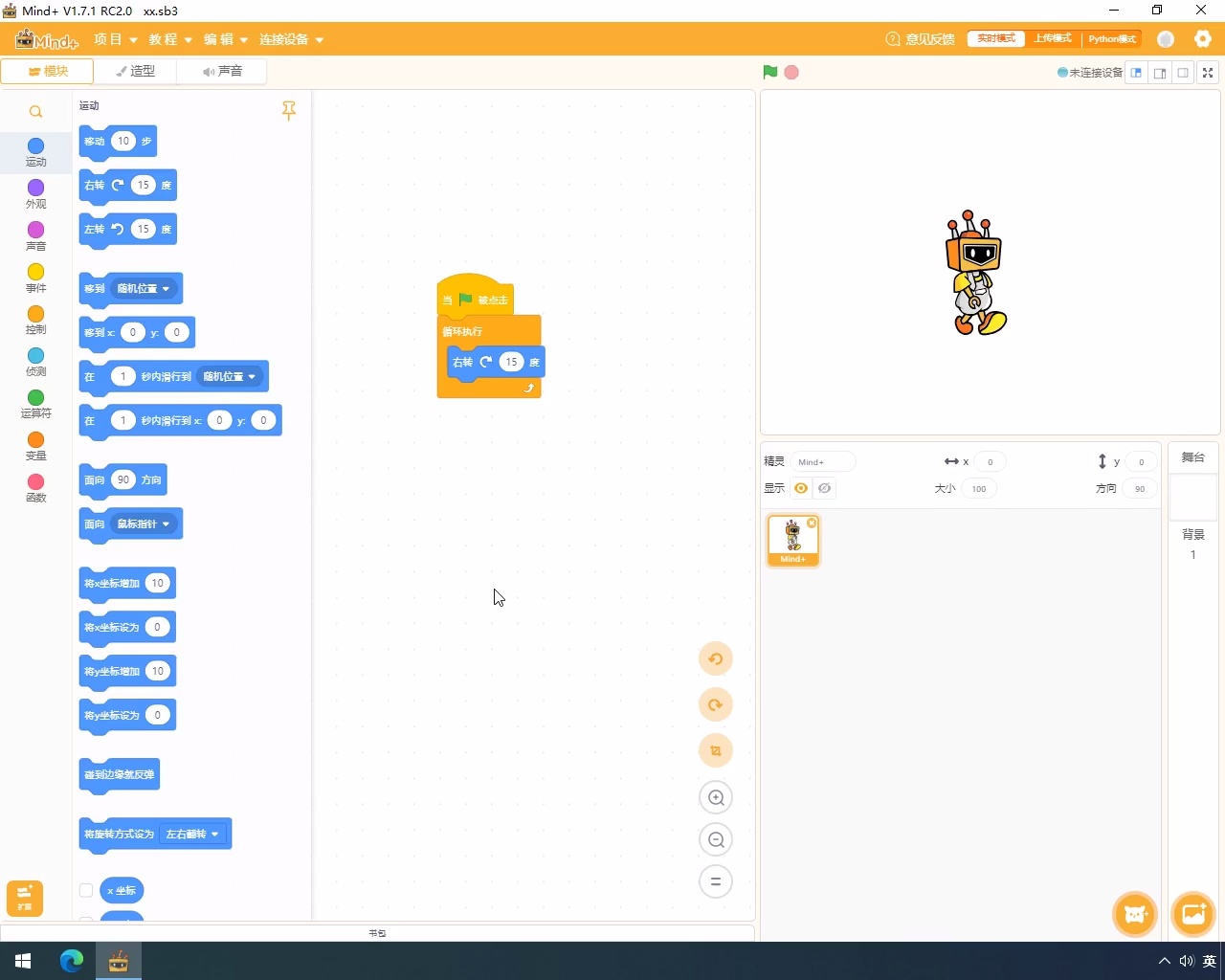Open the block search magnifier icon
Image resolution: width=1225 pixels, height=980 pixels.
(35, 112)
